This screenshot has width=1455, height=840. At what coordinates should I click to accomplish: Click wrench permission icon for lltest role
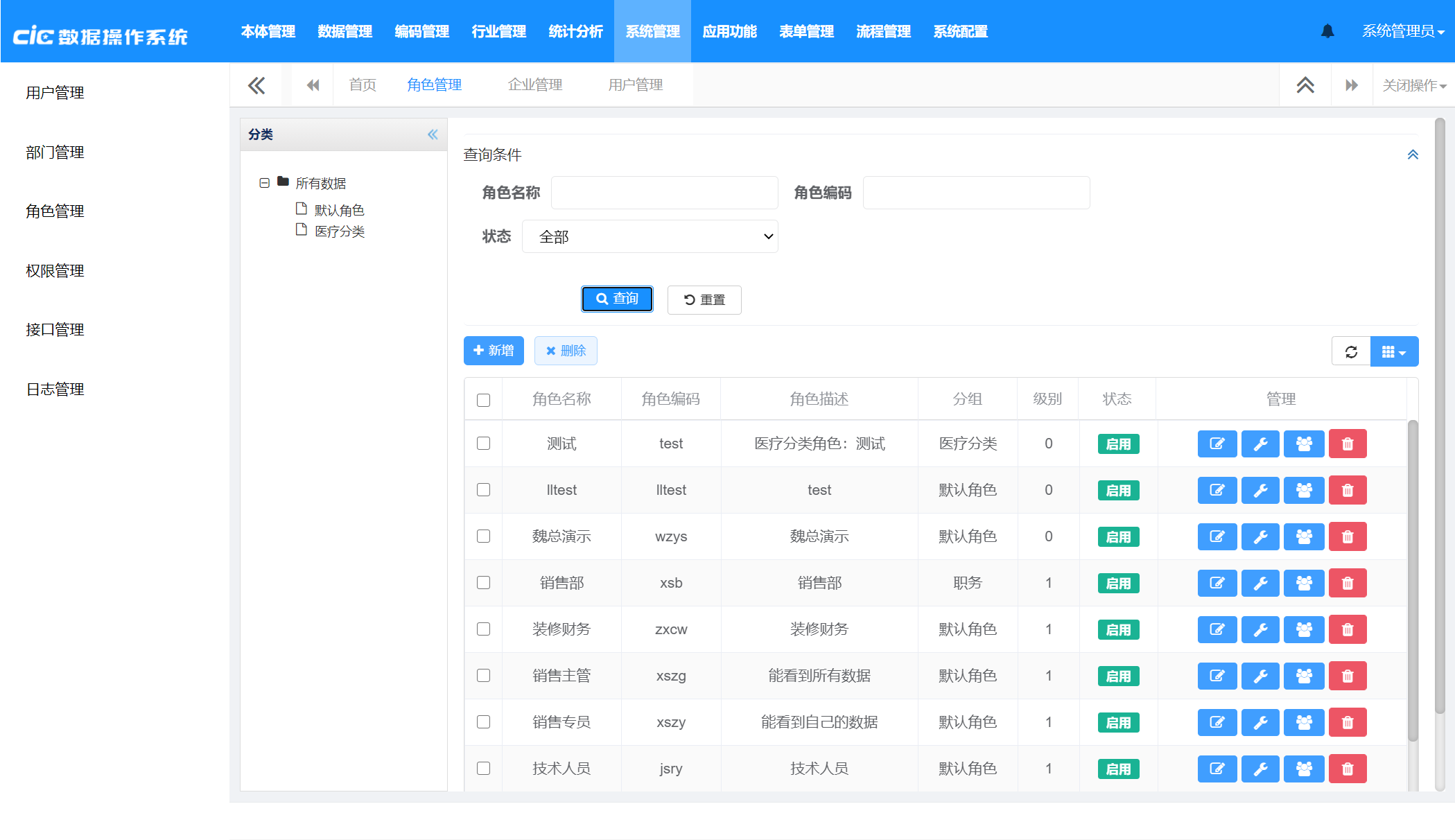[x=1260, y=490]
